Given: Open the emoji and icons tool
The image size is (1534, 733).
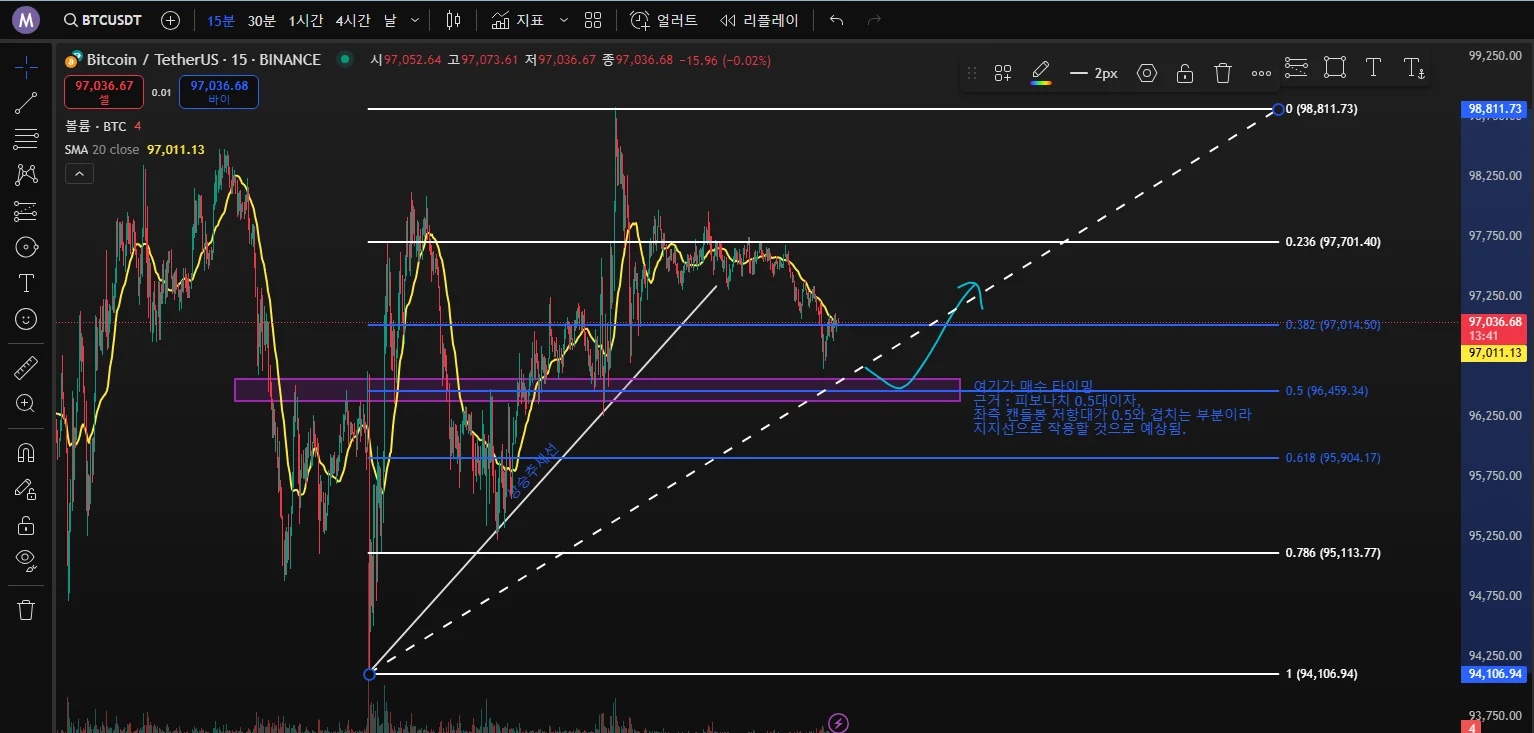Looking at the screenshot, I should (x=26, y=319).
